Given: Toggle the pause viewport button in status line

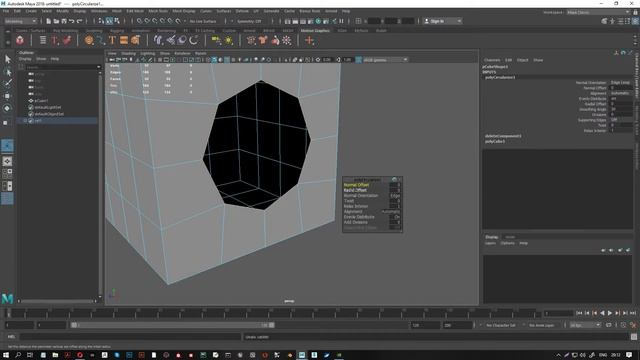Looking at the screenshot, I should pos(341,21).
